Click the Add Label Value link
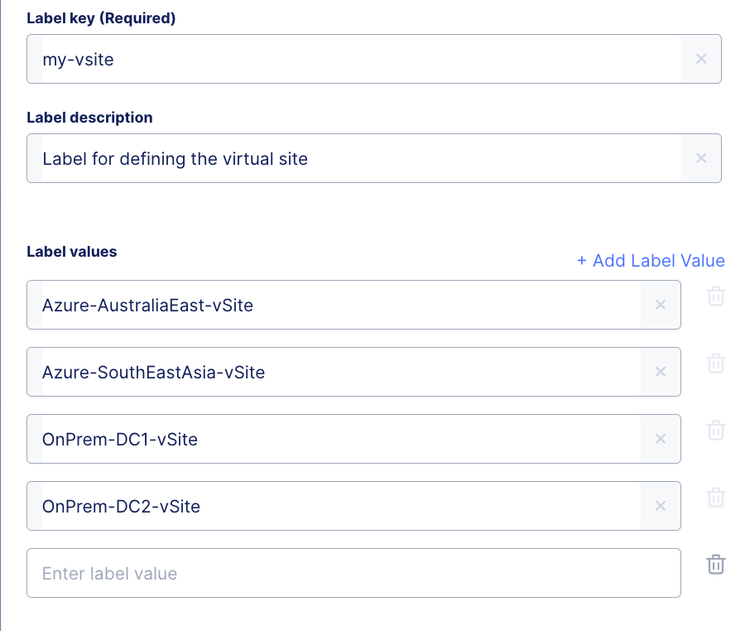Viewport: 750px width, 631px height. 650,260
